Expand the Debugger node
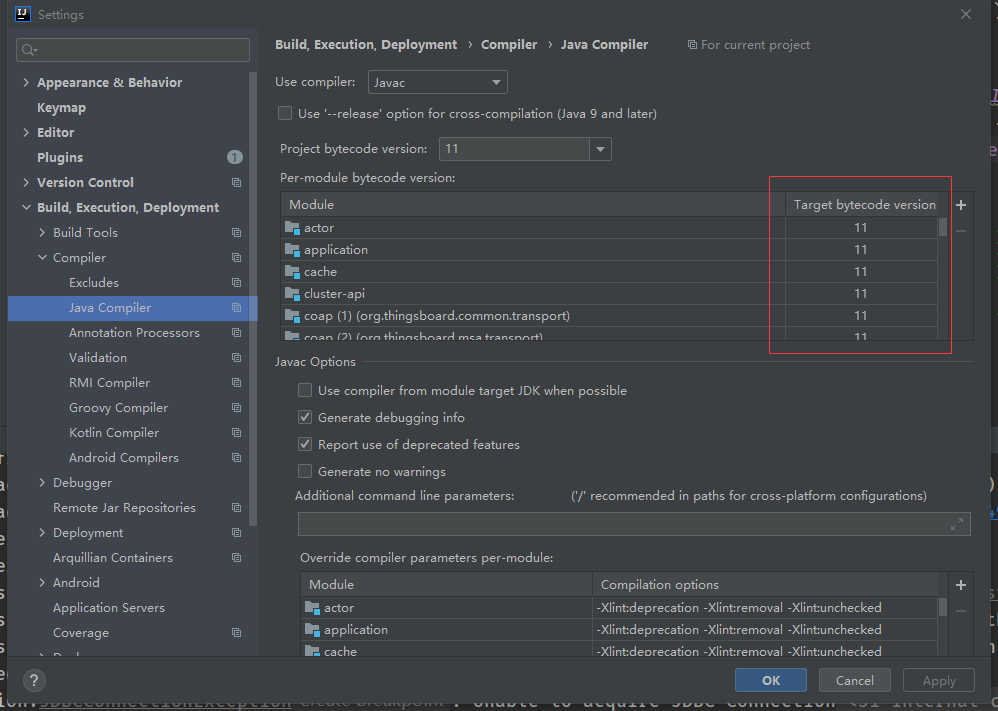 [42, 483]
